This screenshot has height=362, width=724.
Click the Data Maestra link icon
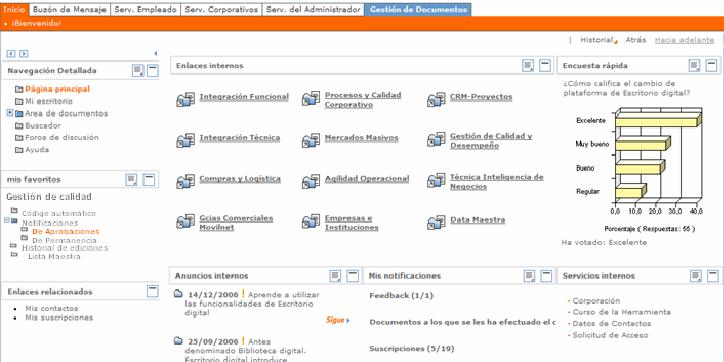436,222
